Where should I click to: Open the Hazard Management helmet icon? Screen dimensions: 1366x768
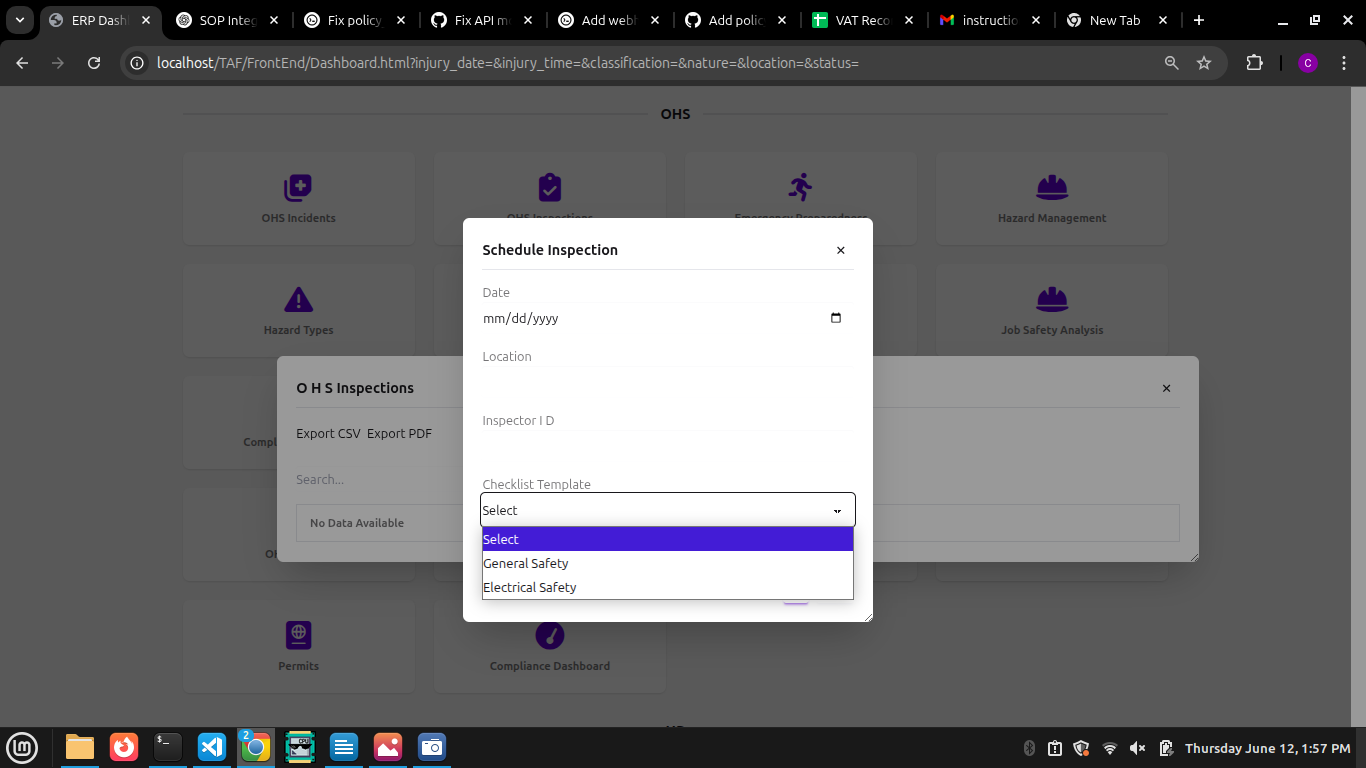1051,187
